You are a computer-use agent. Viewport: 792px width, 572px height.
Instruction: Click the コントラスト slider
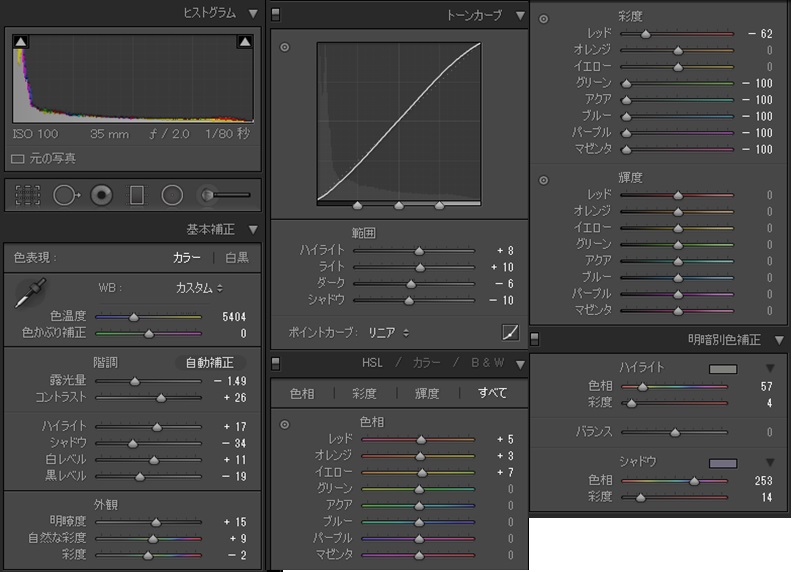click(x=148, y=398)
